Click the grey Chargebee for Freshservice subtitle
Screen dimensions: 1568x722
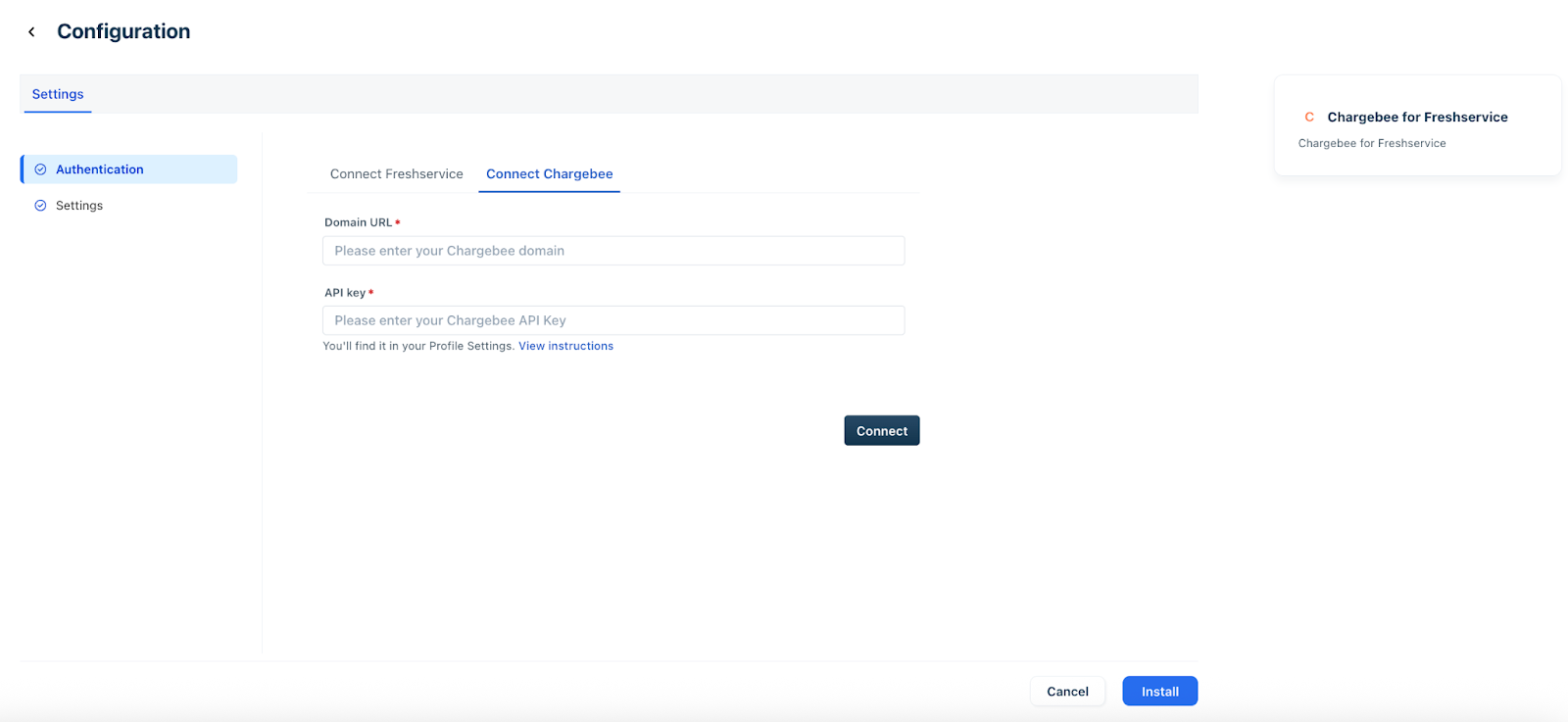tap(1372, 143)
